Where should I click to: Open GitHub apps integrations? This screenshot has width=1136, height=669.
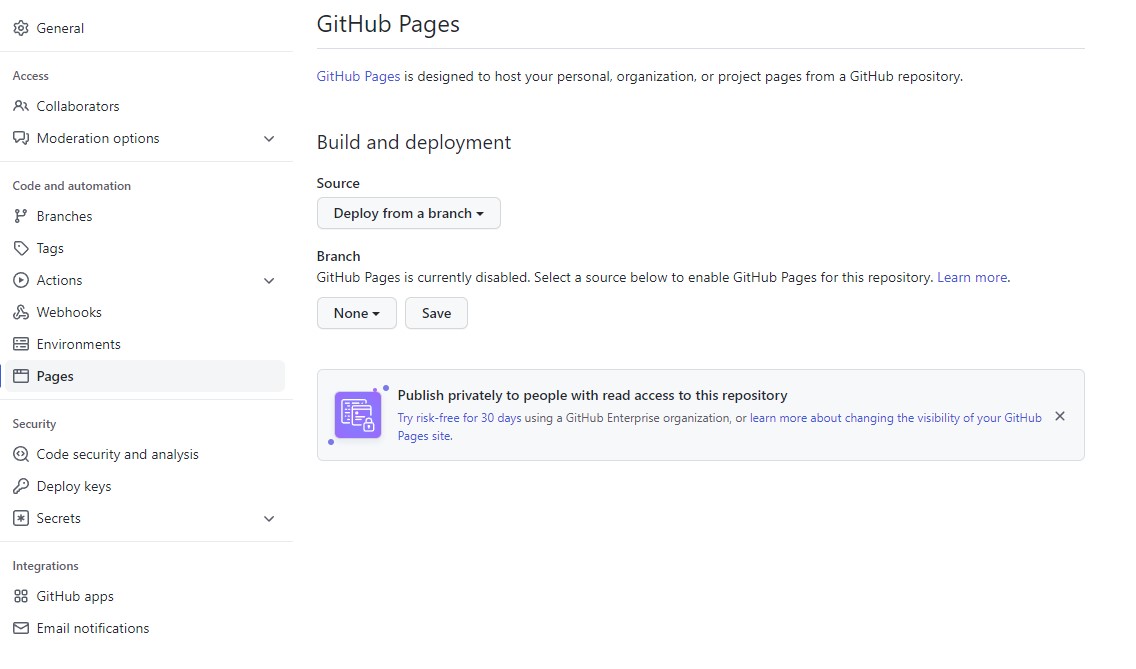coord(145,597)
